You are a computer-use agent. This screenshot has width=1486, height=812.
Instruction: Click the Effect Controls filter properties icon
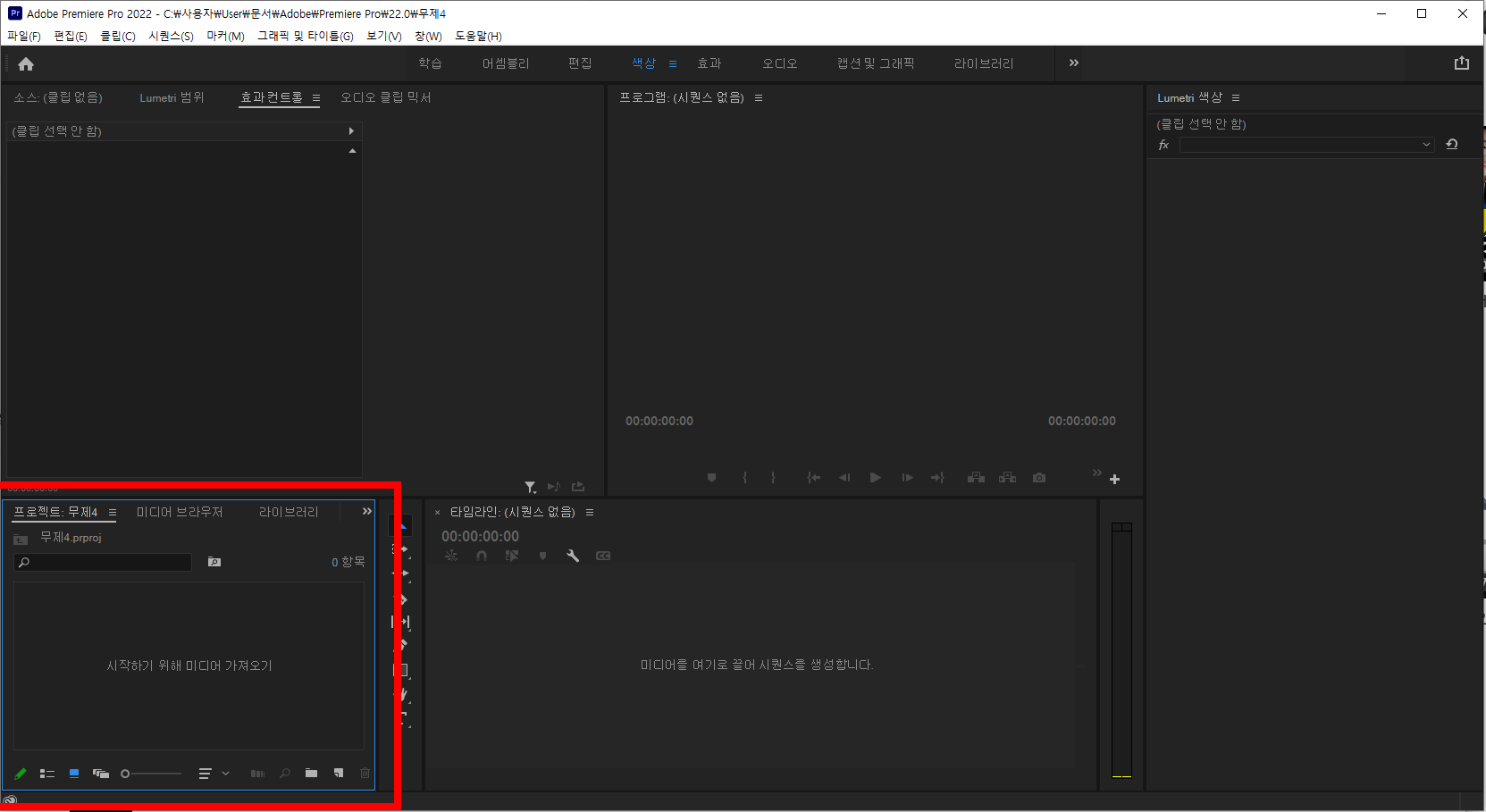pos(531,487)
